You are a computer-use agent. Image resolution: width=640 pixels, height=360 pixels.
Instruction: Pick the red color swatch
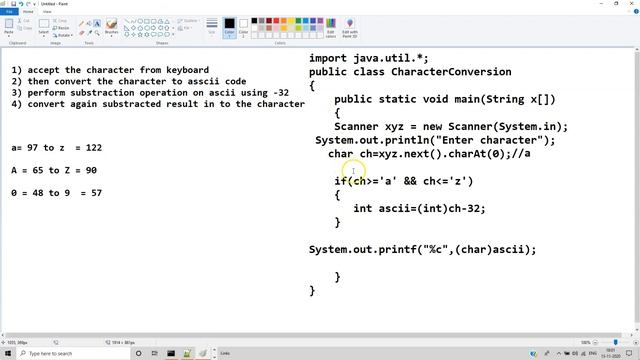[276, 21]
